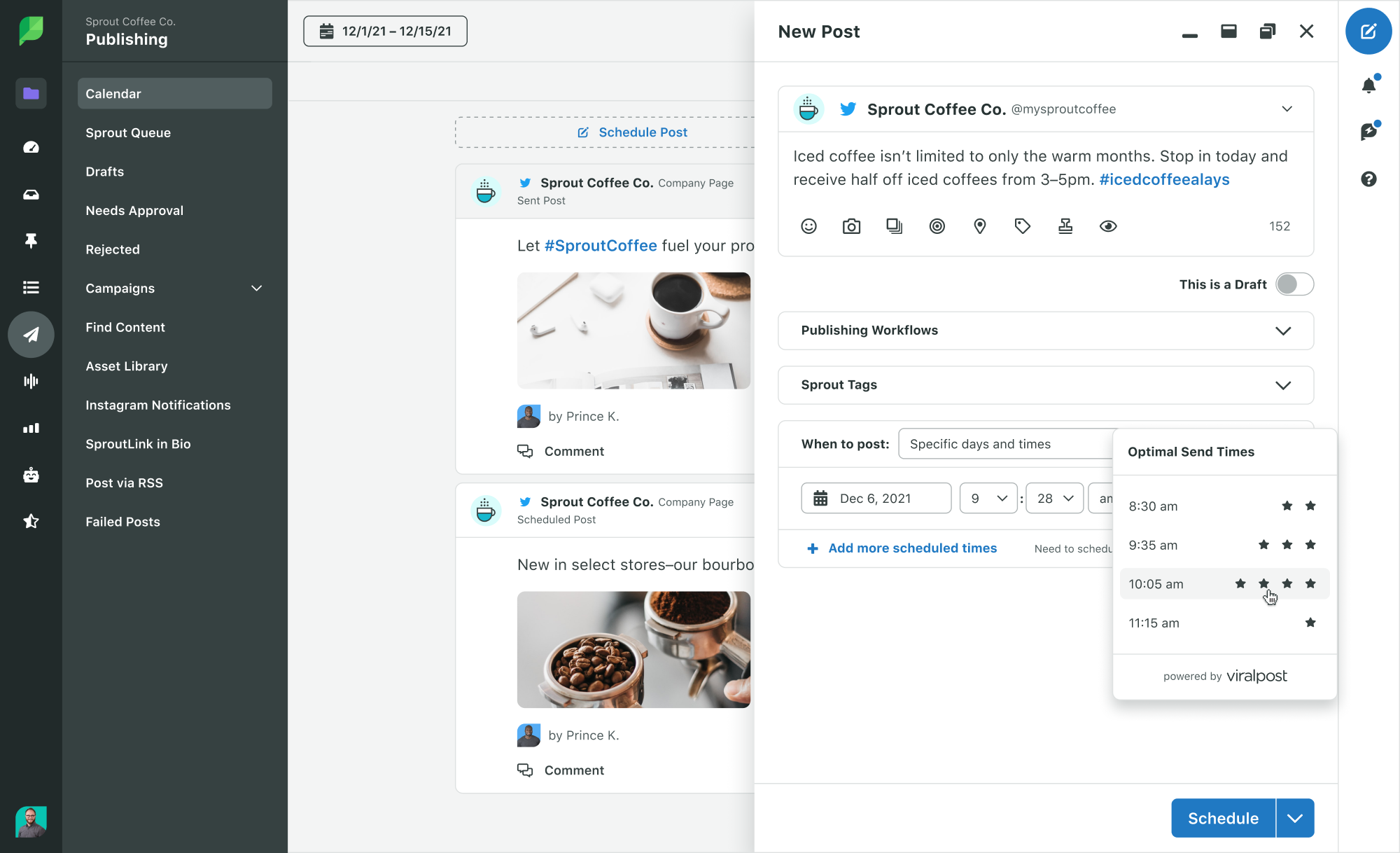Click the eye/preview icon in composer
Viewport: 1400px width, 853px height.
[x=1108, y=226]
